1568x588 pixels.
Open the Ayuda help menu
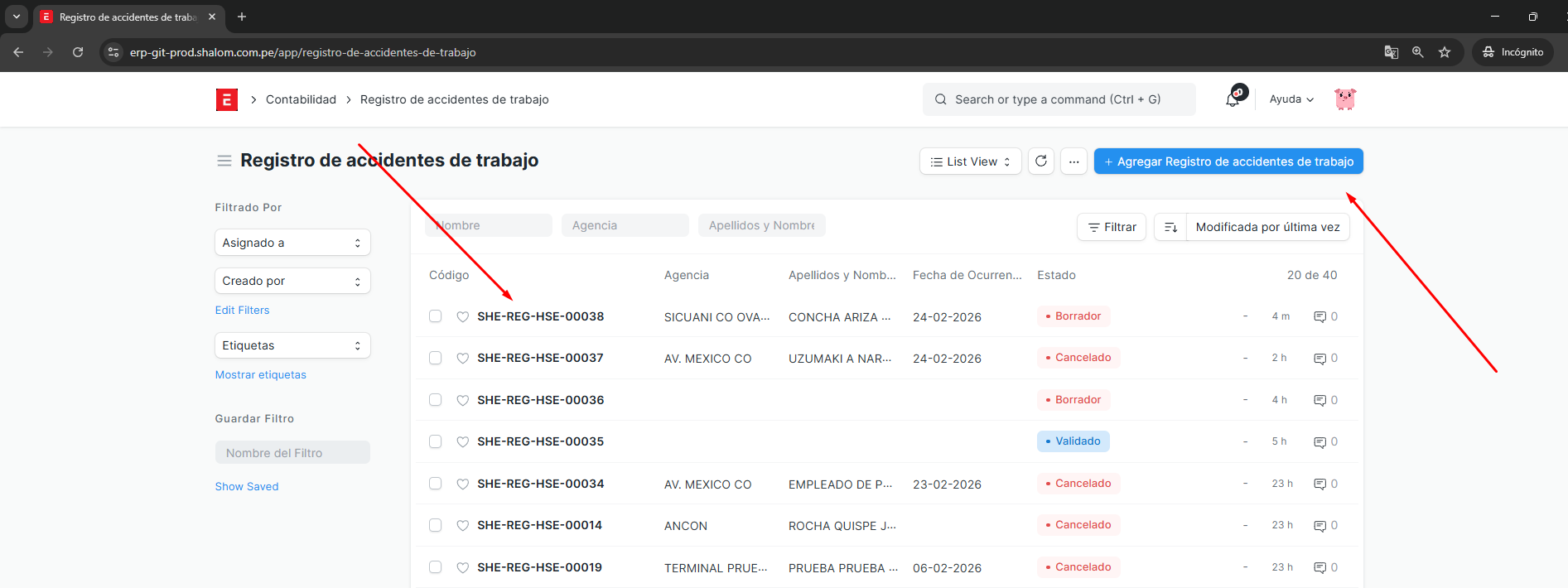click(x=1291, y=99)
